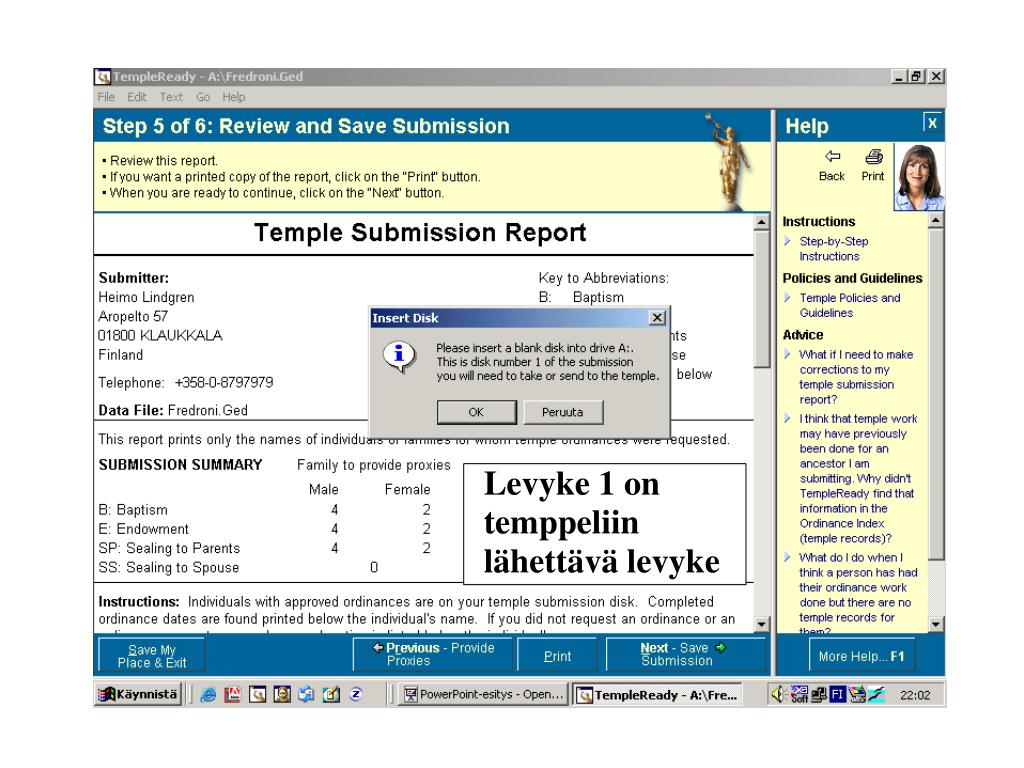The width and height of the screenshot is (1024, 768).
Task: Click the speaker volume tray icon
Action: tap(777, 694)
